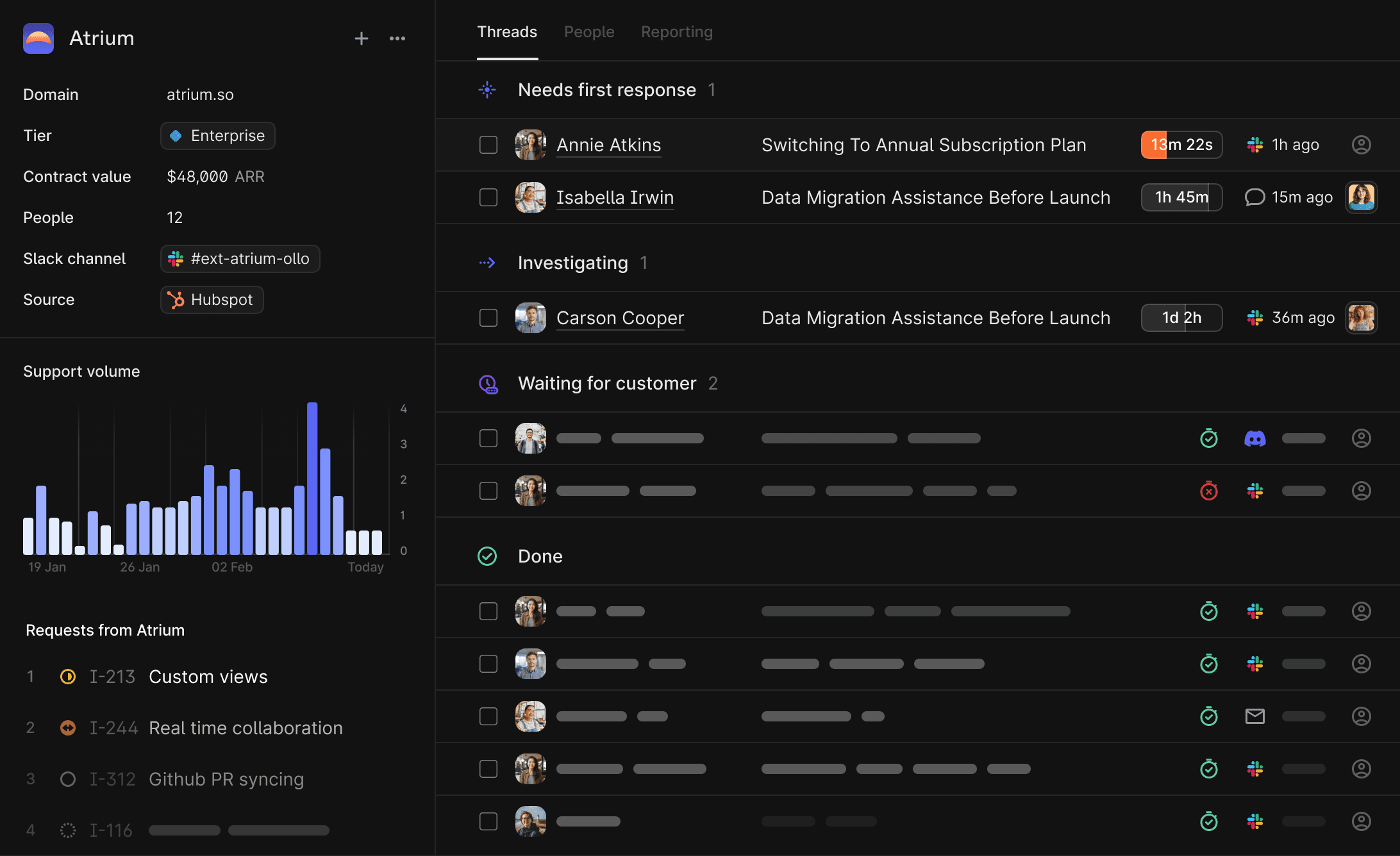
Task: Switch to the People tab
Action: click(588, 32)
